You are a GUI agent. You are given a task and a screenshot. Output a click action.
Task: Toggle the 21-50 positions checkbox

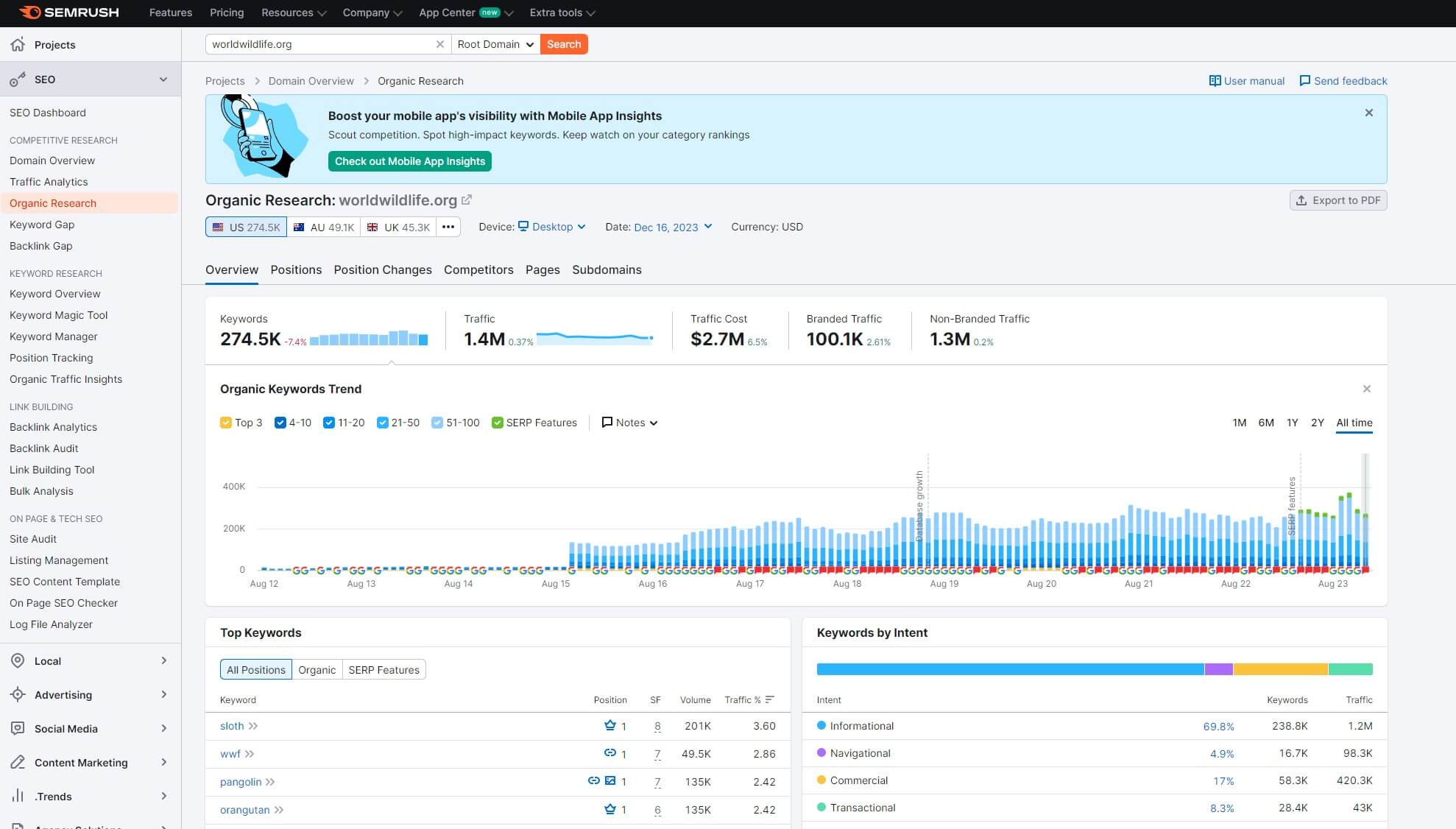382,423
